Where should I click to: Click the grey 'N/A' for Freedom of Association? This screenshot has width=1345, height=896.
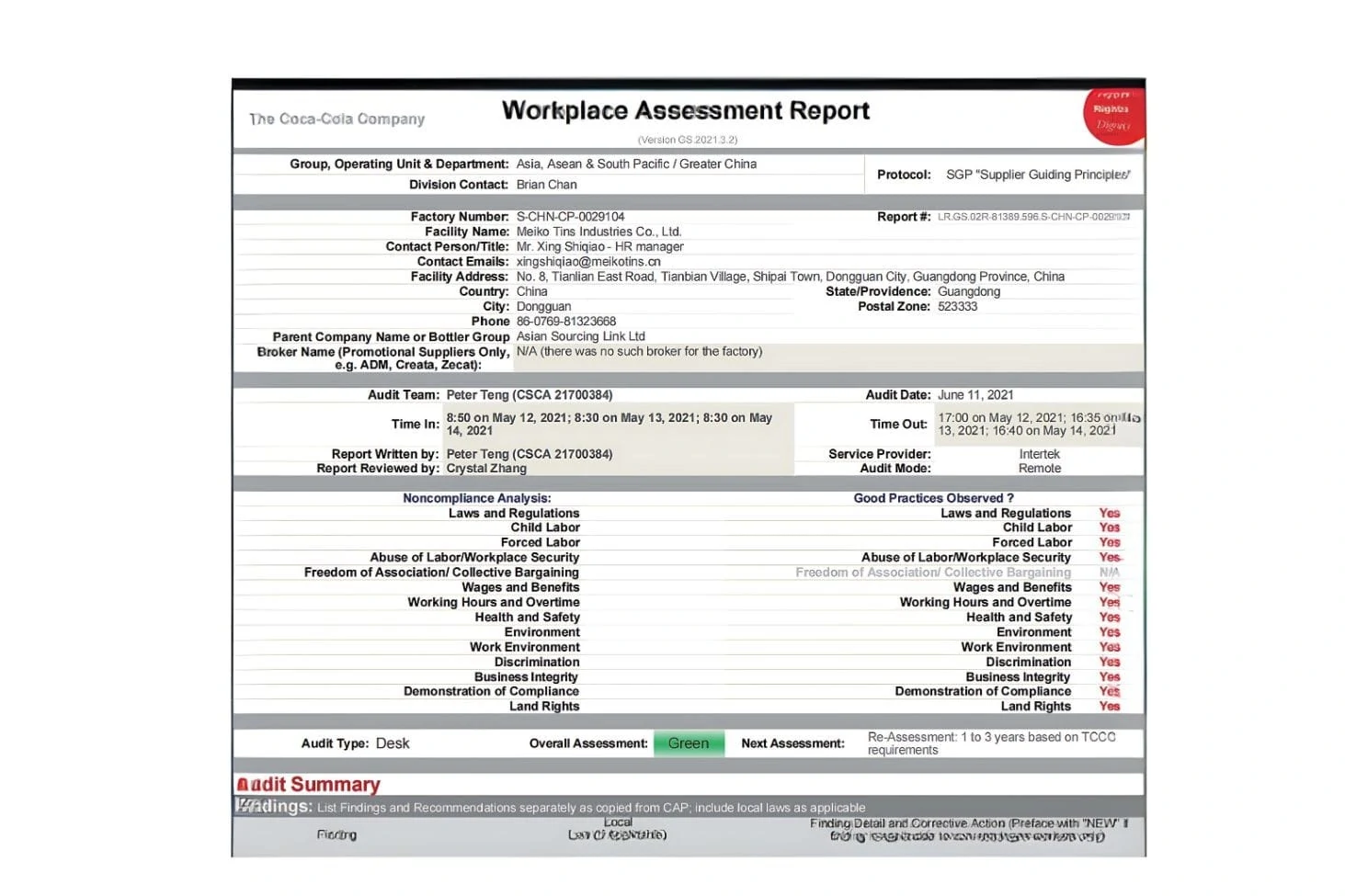tap(1110, 573)
